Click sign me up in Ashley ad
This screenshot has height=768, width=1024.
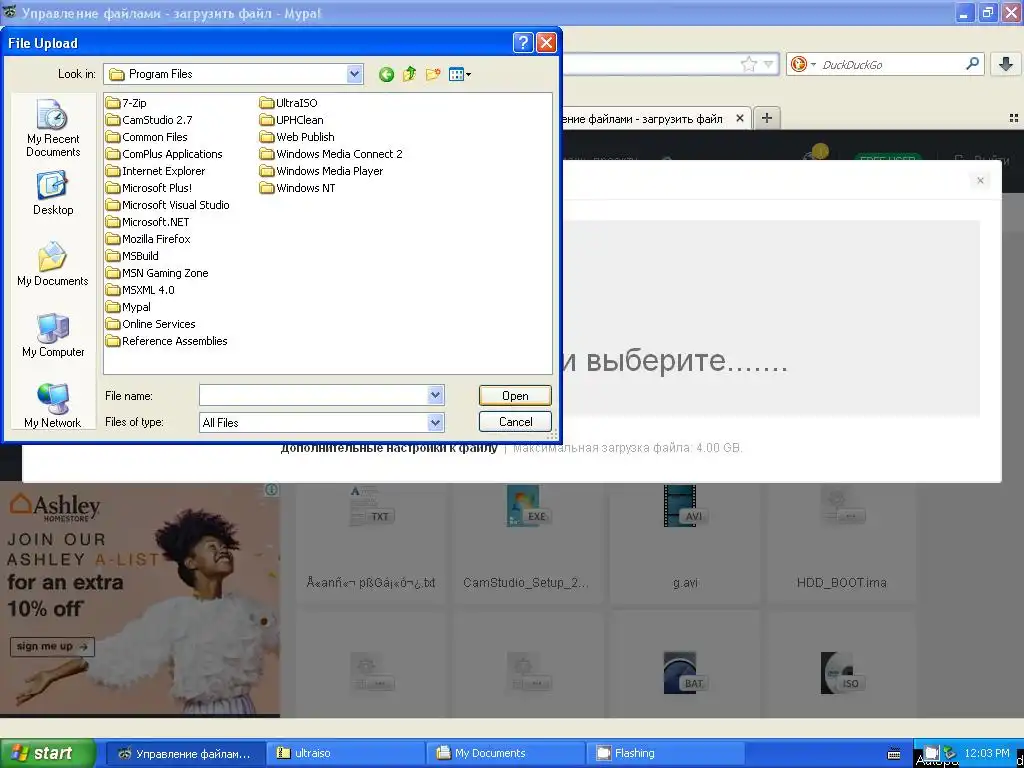pos(52,647)
